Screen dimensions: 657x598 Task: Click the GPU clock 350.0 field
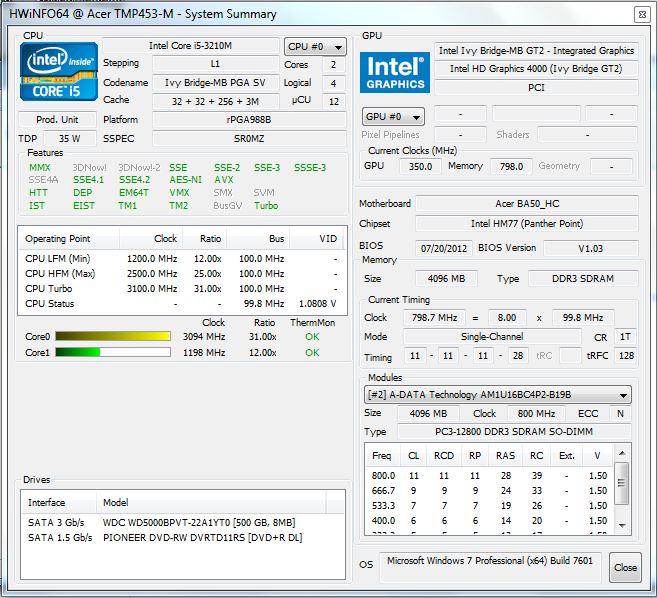coord(420,166)
